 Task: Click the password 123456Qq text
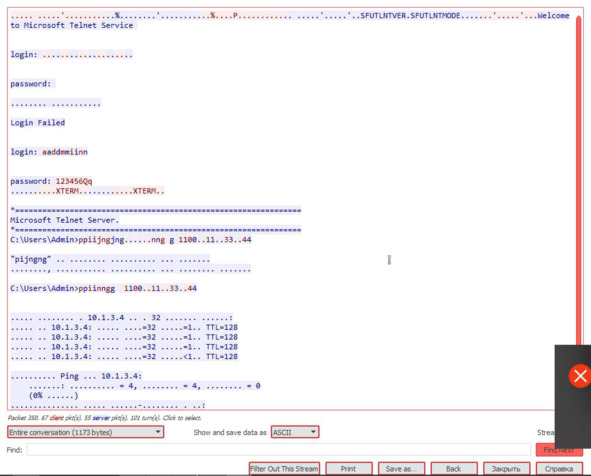pyautogui.click(x=51, y=181)
